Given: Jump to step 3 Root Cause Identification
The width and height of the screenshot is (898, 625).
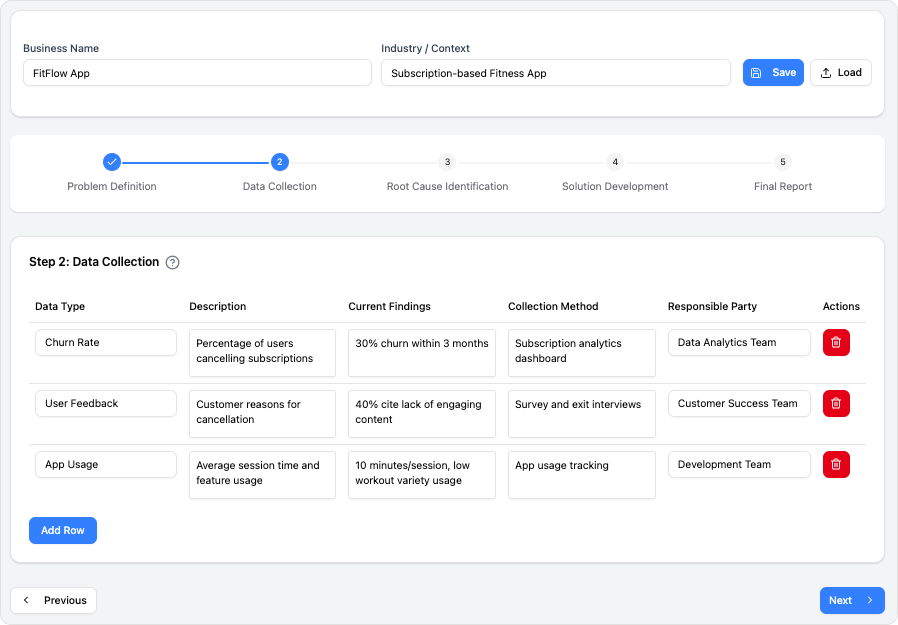Looking at the screenshot, I should point(447,162).
